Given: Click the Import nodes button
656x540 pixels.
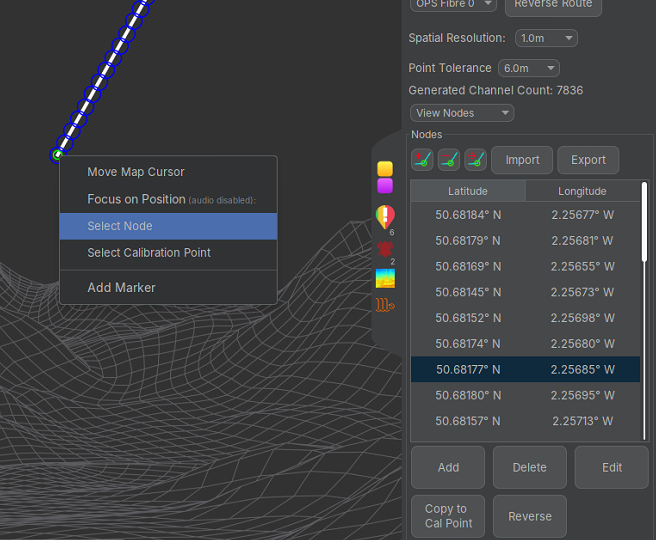Looking at the screenshot, I should pyautogui.click(x=522, y=160).
